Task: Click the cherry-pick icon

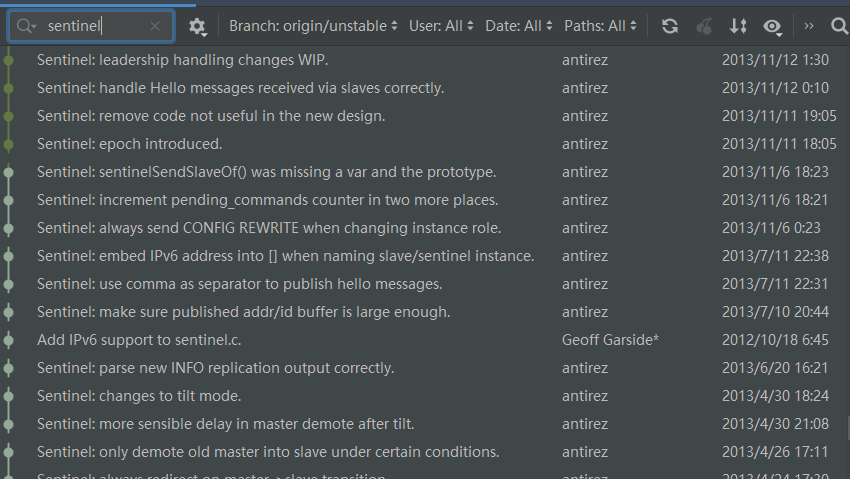Action: [x=704, y=26]
